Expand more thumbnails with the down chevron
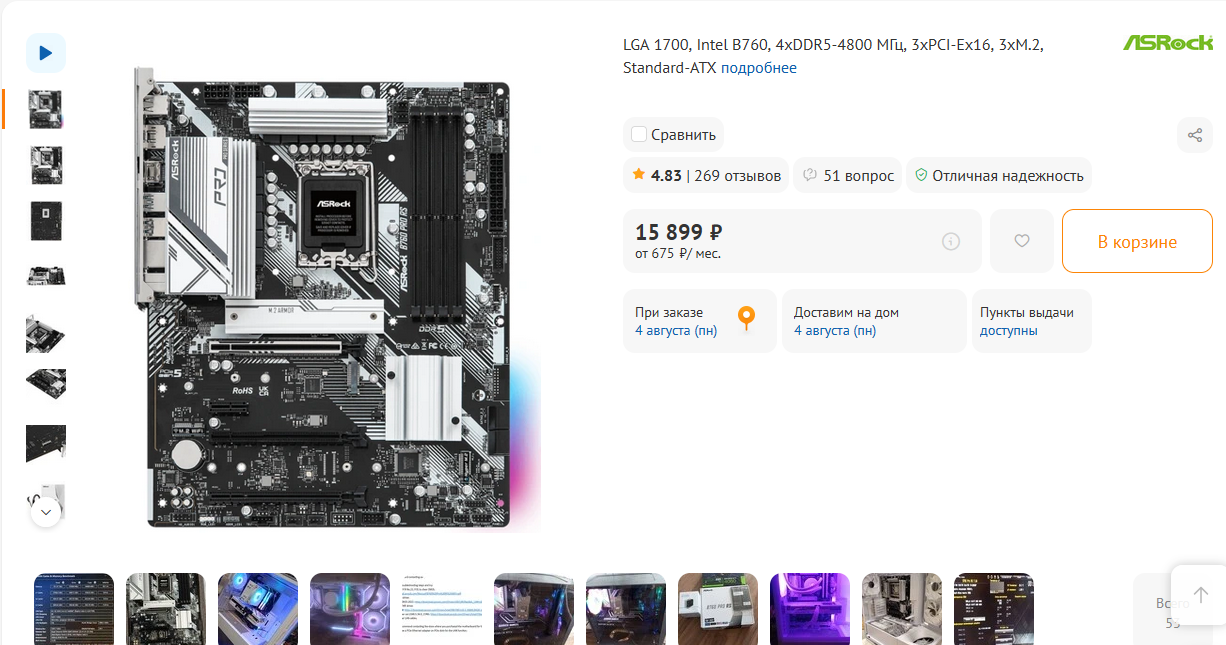This screenshot has height=645, width=1226. pos(46,512)
